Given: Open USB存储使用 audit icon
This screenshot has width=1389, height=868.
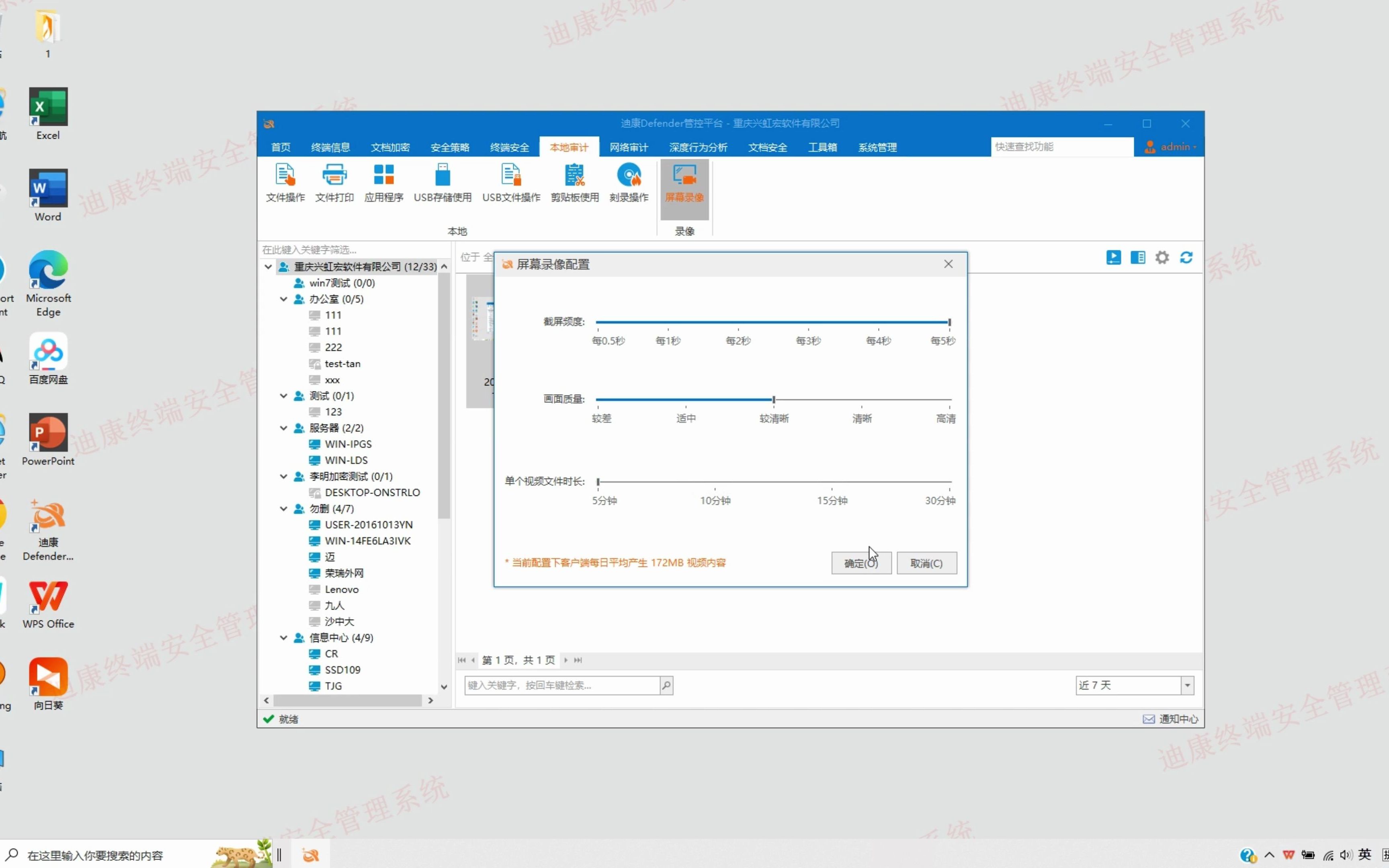Looking at the screenshot, I should pyautogui.click(x=443, y=183).
